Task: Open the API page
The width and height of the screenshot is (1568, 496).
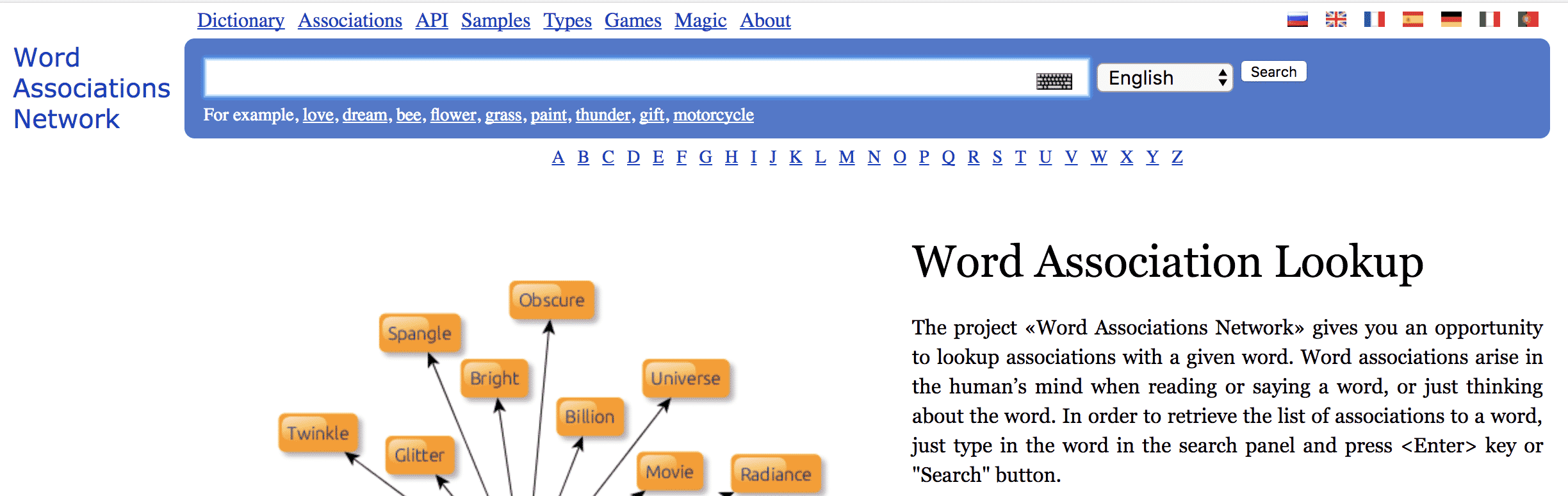Action: 432,21
